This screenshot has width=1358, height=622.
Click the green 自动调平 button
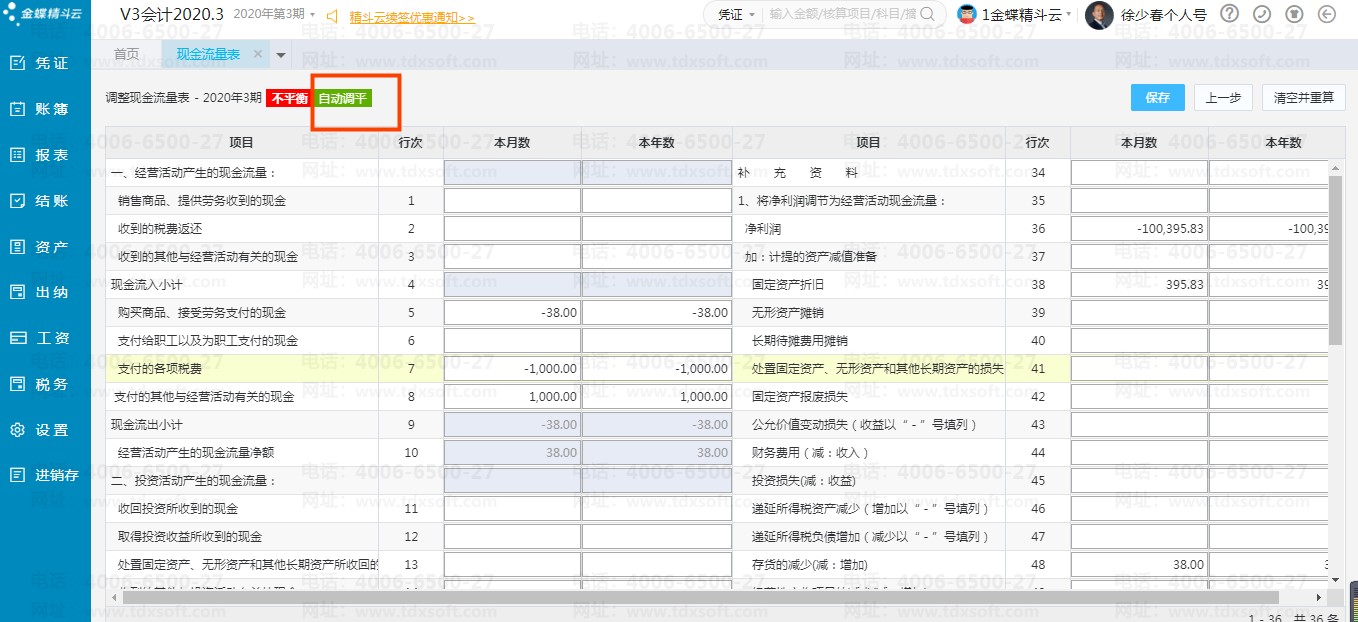coord(342,98)
